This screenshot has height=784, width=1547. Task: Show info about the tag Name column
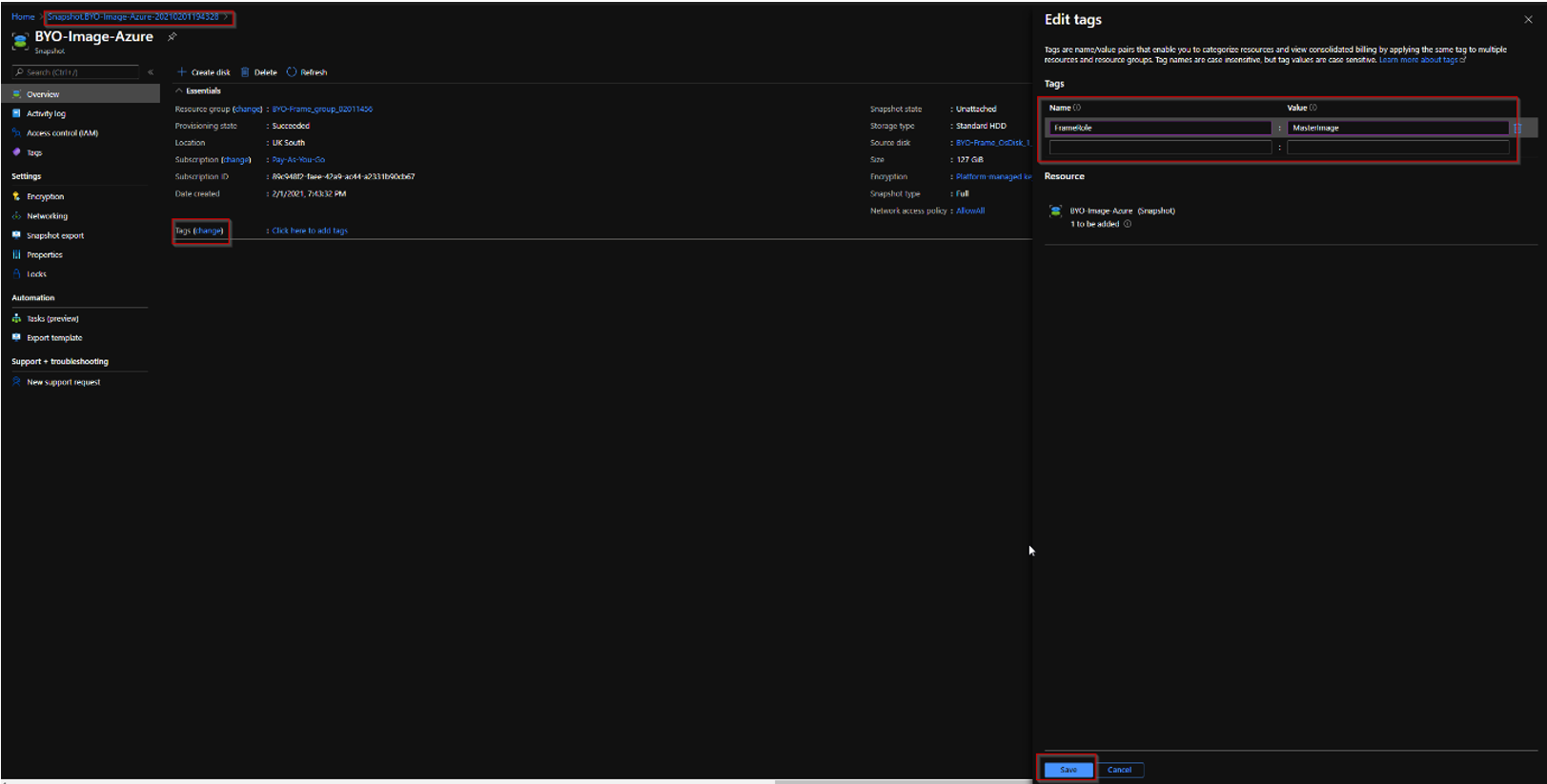click(x=1077, y=108)
